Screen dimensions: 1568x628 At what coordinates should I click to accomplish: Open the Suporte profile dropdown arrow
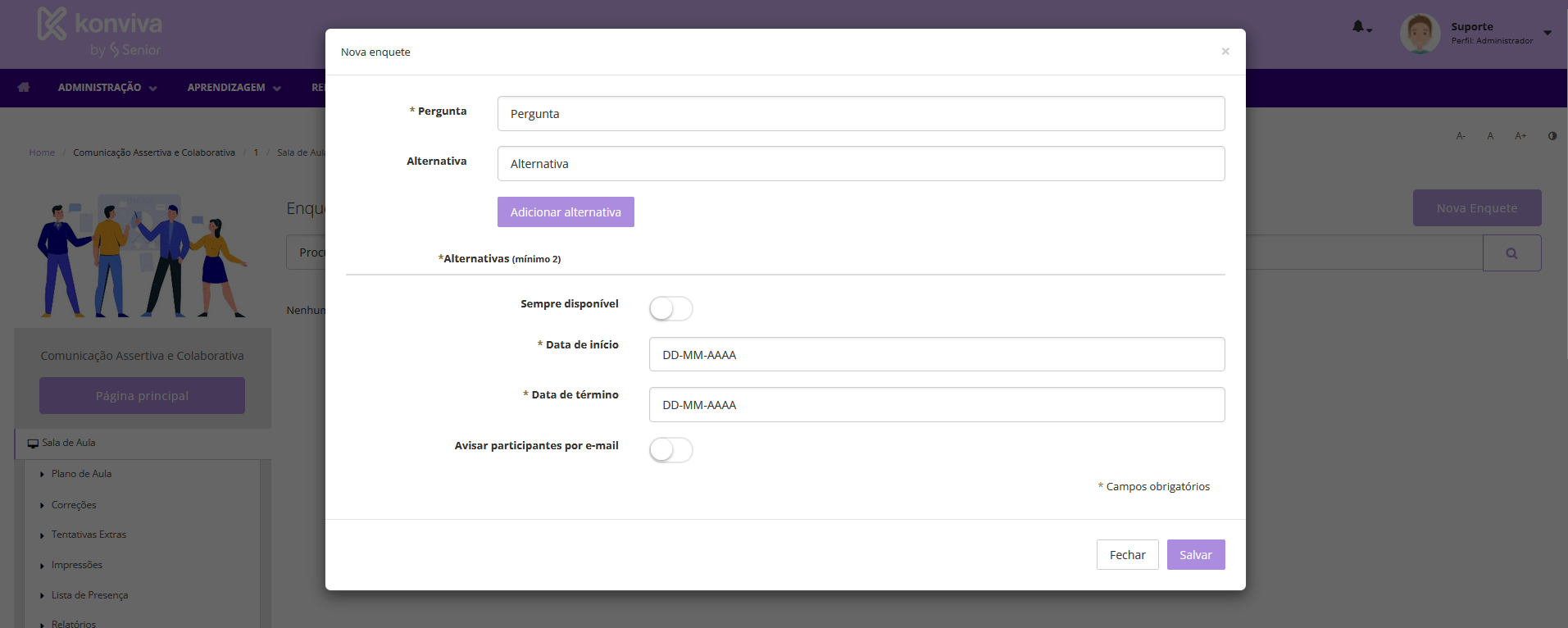click(1548, 33)
